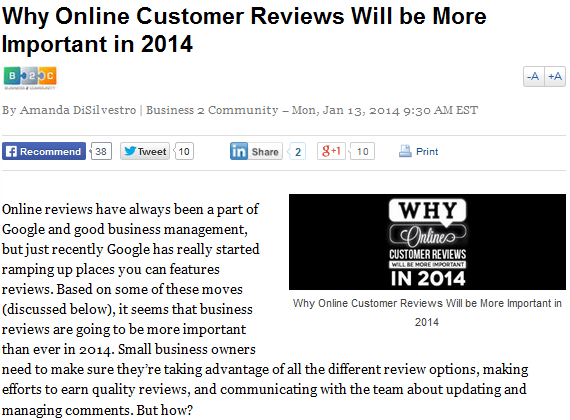Click the Google g+1 button

click(x=331, y=151)
